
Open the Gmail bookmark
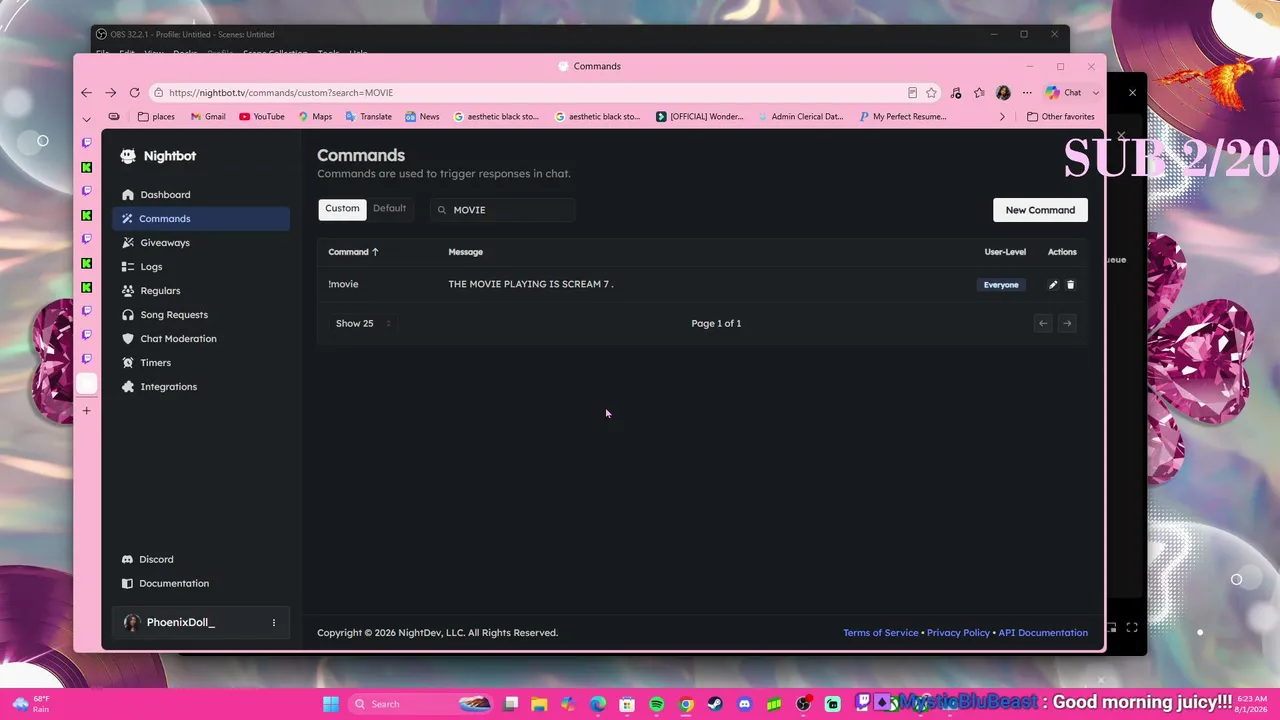208,117
